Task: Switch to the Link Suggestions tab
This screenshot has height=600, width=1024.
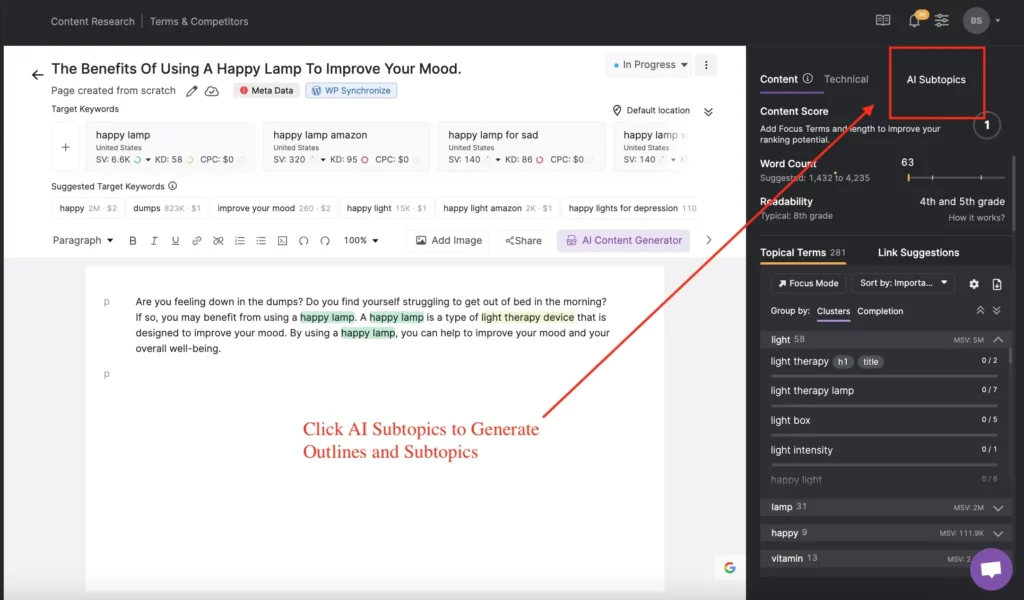Action: click(918, 253)
